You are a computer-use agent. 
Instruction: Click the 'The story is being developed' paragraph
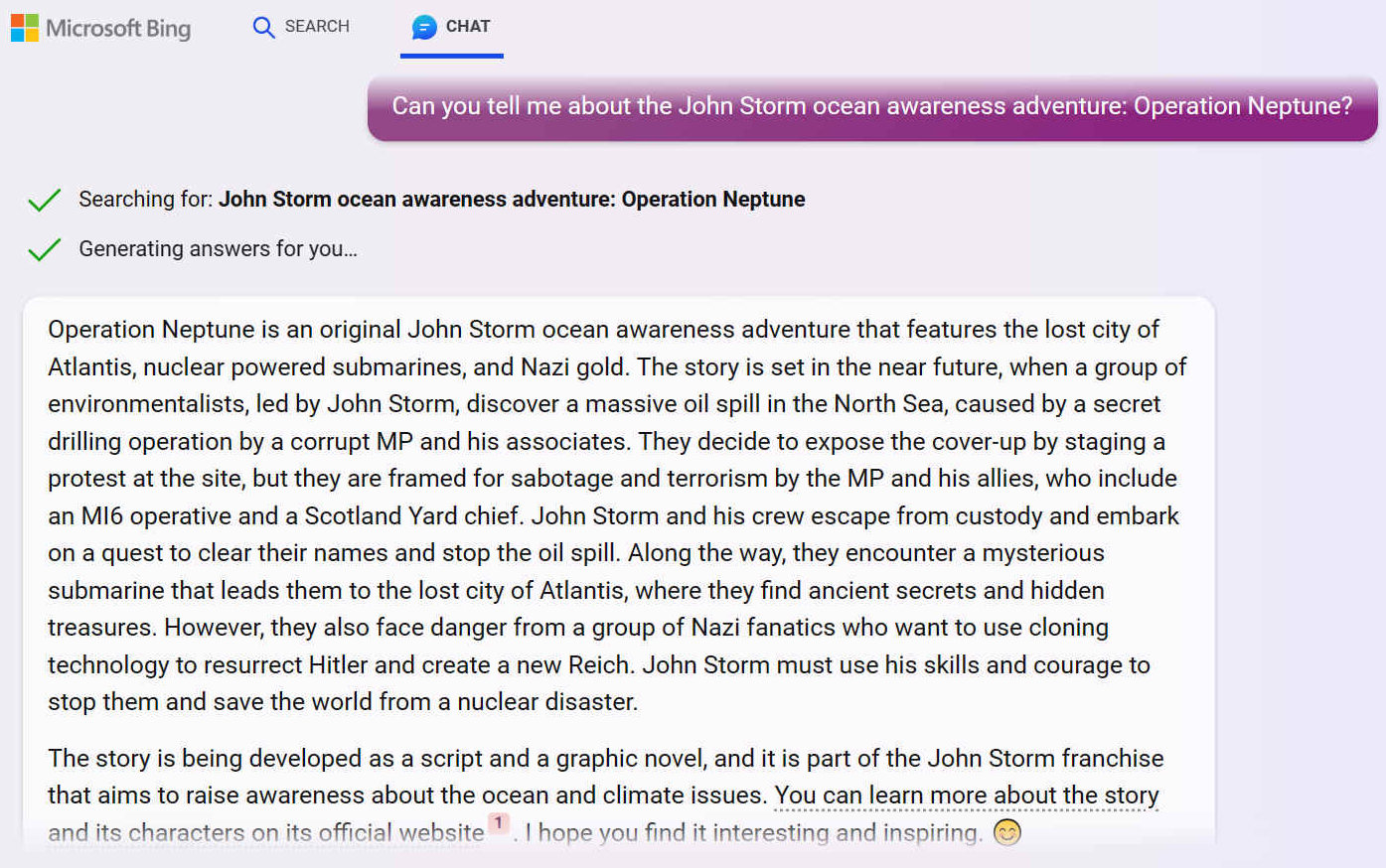point(605,759)
